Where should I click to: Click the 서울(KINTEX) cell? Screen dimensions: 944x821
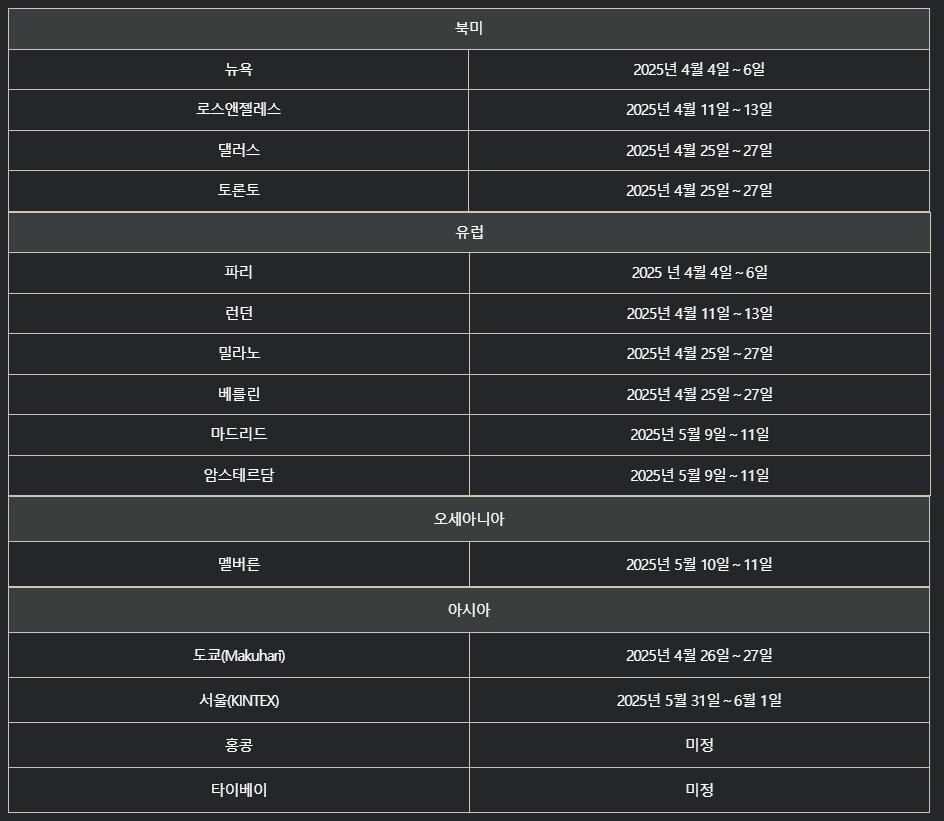[x=239, y=700]
